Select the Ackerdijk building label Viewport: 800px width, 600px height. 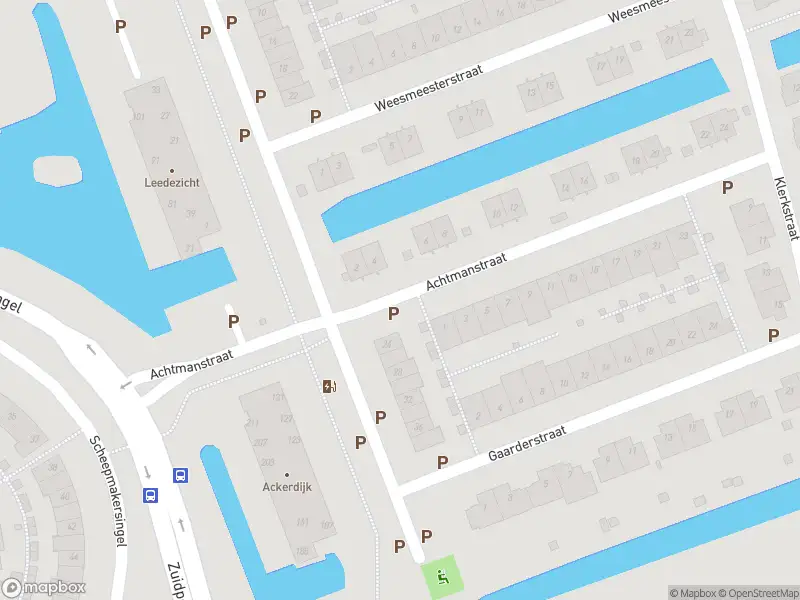287,487
